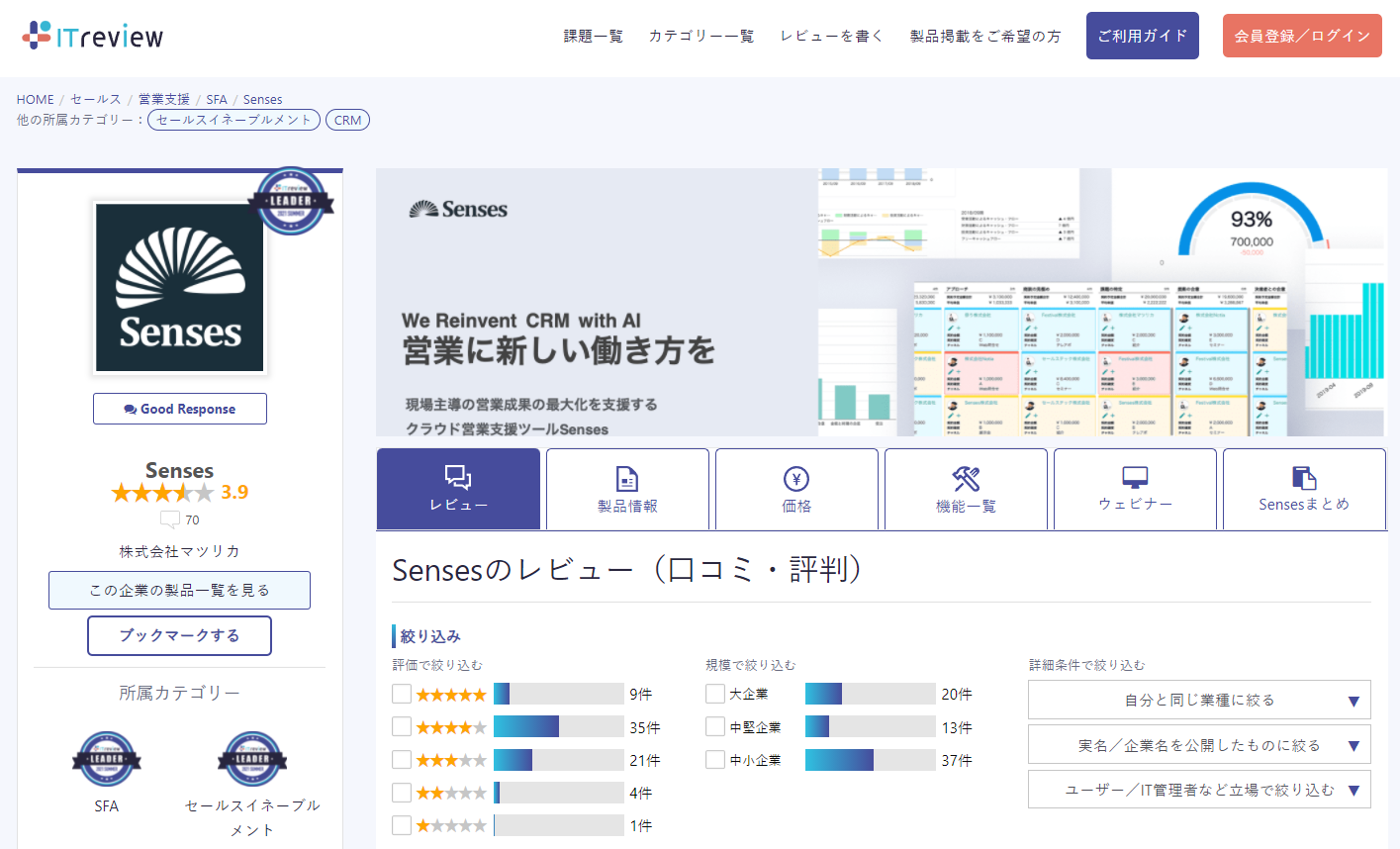Click the Senses hero banner image
Screen dimensions: 1400x849
(x=881, y=302)
